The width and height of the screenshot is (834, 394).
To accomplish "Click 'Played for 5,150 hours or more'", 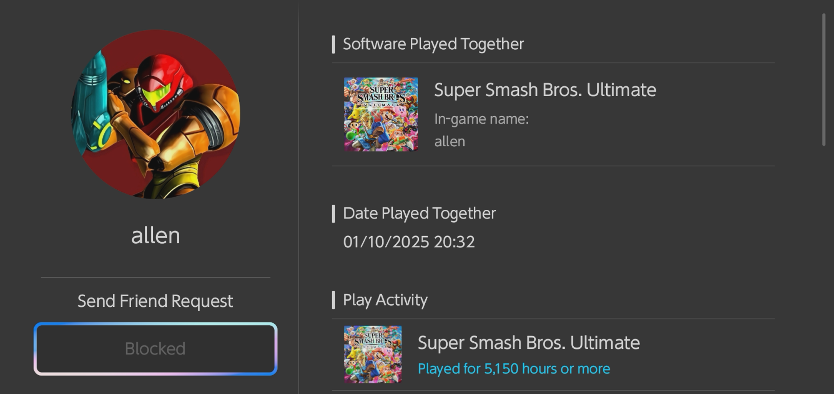I will [514, 368].
